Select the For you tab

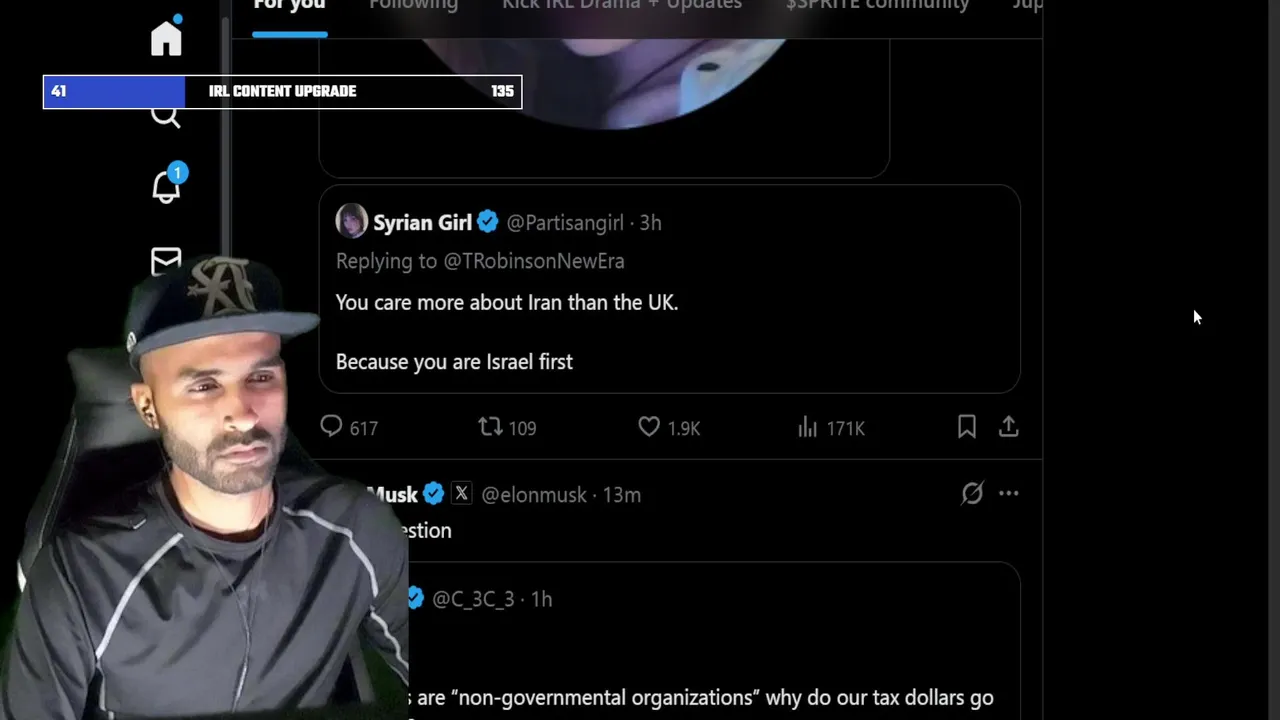coord(289,5)
